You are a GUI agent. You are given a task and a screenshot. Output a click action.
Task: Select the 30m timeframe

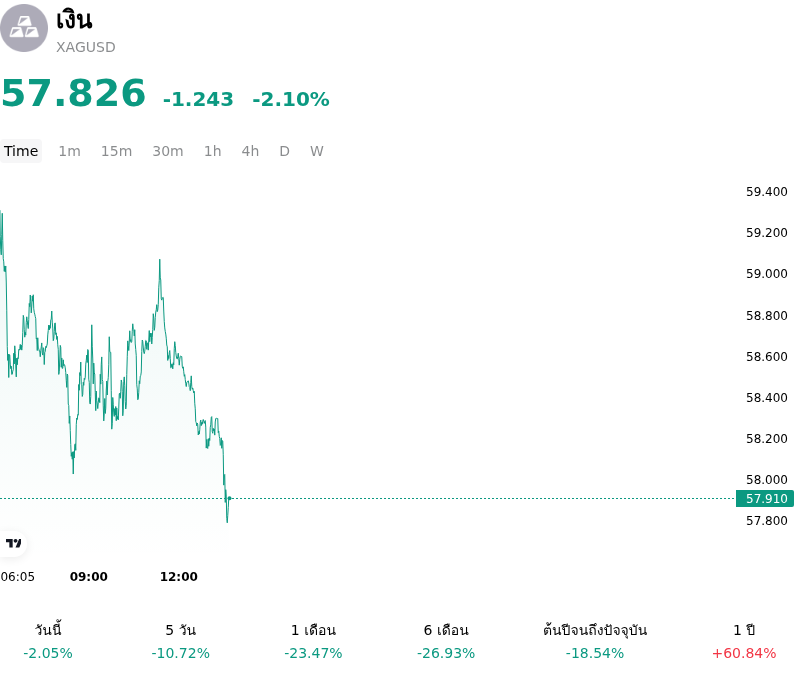[x=168, y=151]
